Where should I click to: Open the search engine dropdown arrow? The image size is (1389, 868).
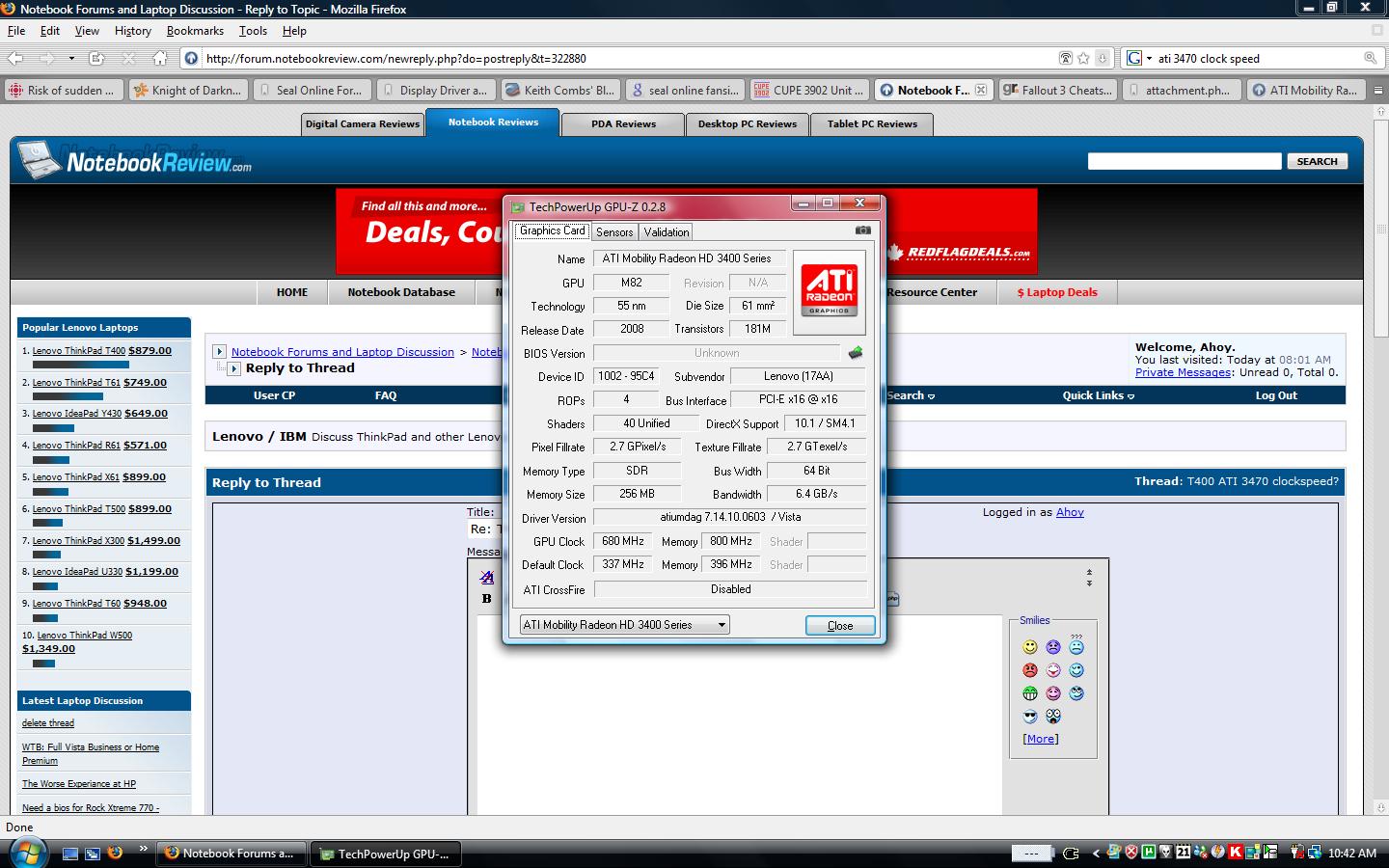(1149, 58)
